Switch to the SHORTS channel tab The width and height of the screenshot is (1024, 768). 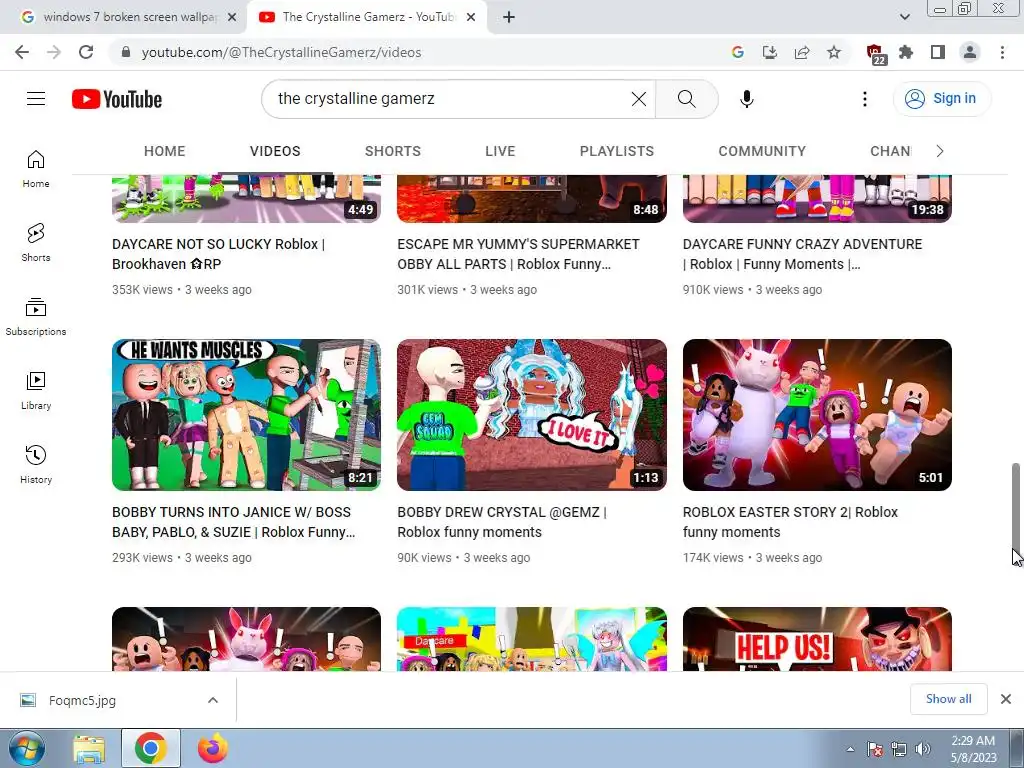[392, 151]
